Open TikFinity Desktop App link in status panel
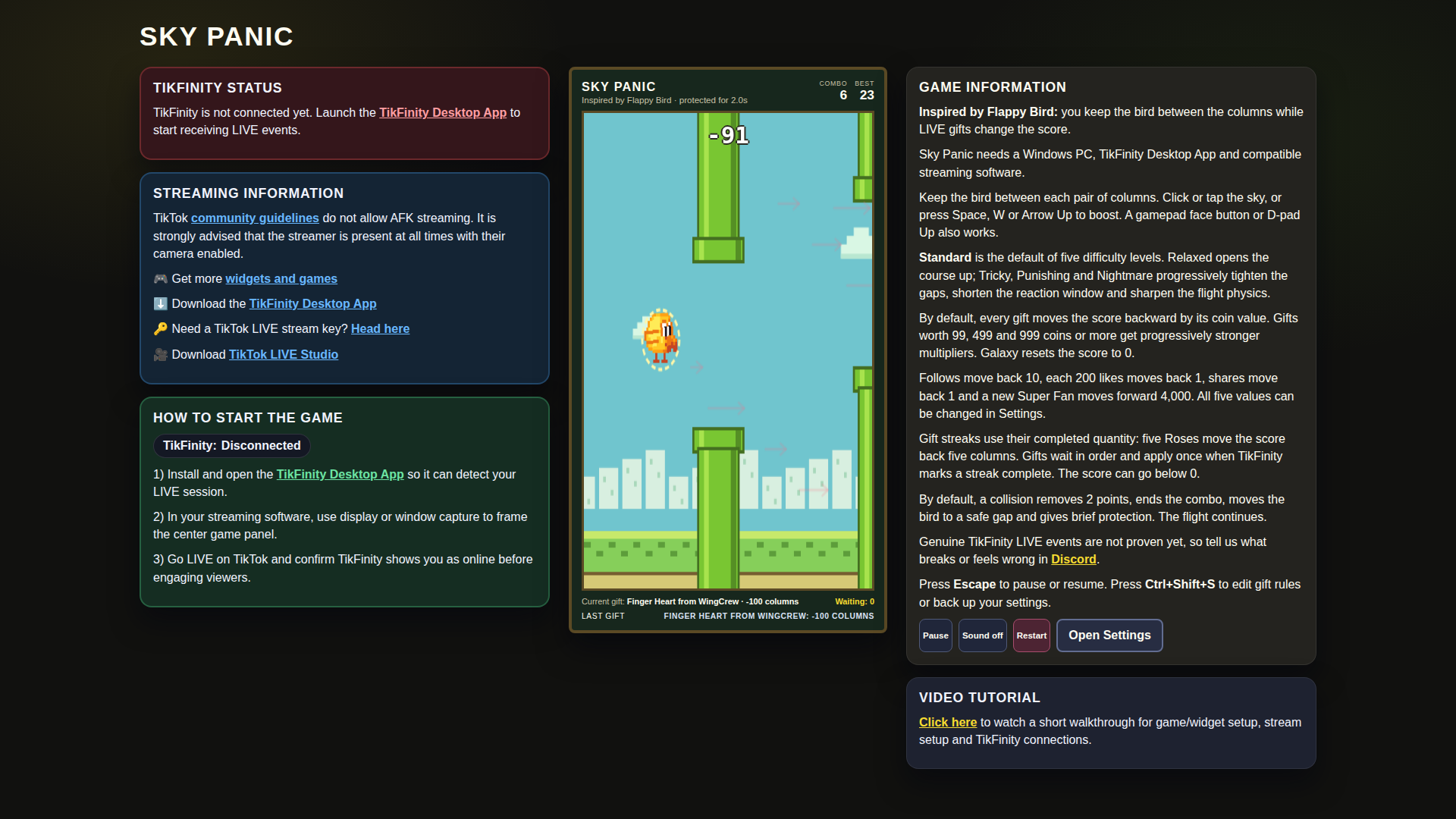 click(443, 112)
